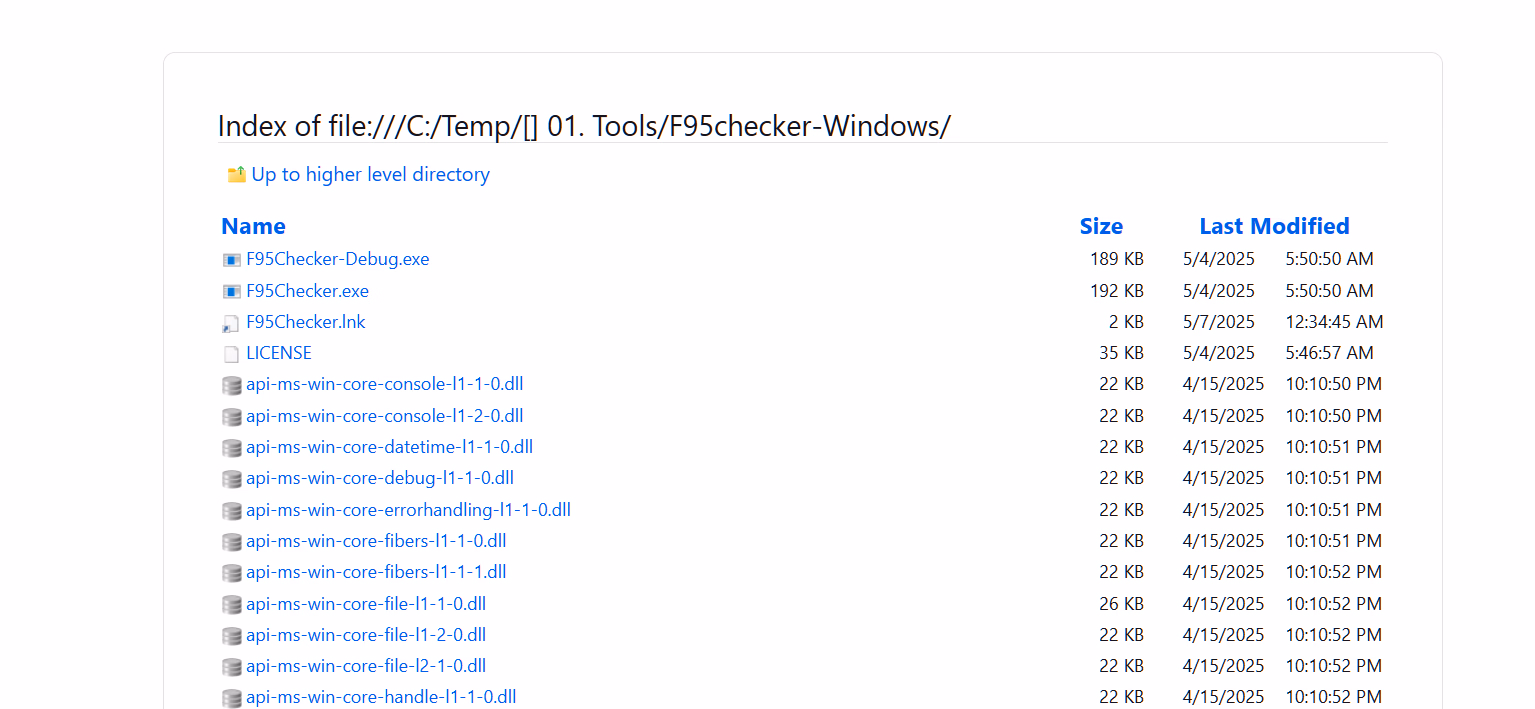
Task: Click the 5:46:57 AM time cell
Action: tap(1330, 353)
